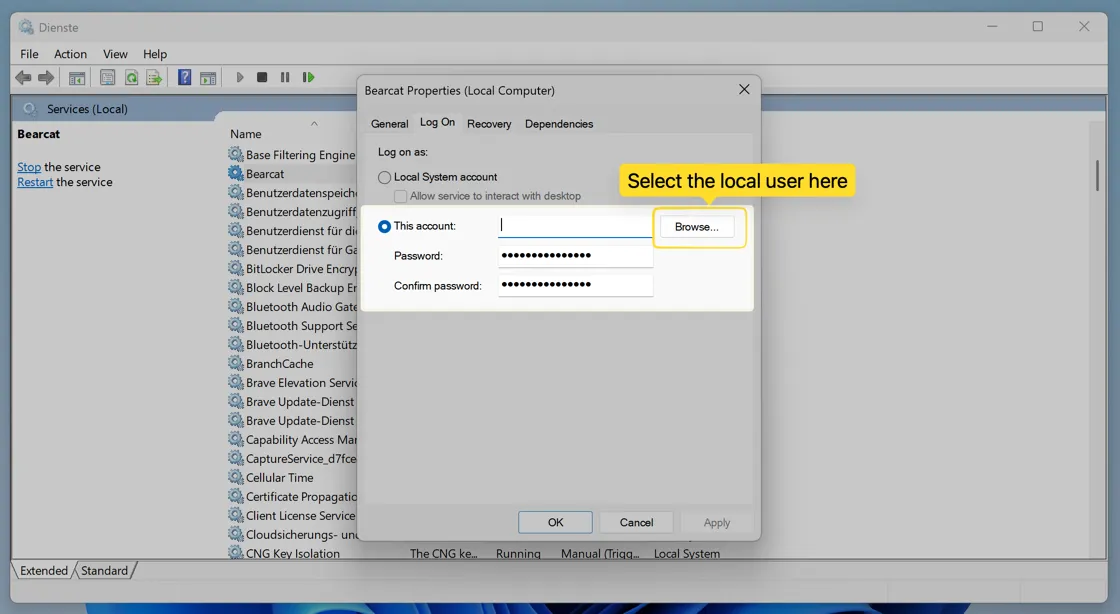The height and width of the screenshot is (614, 1120).
Task: Switch to the Recovery tab
Action: [x=489, y=124]
